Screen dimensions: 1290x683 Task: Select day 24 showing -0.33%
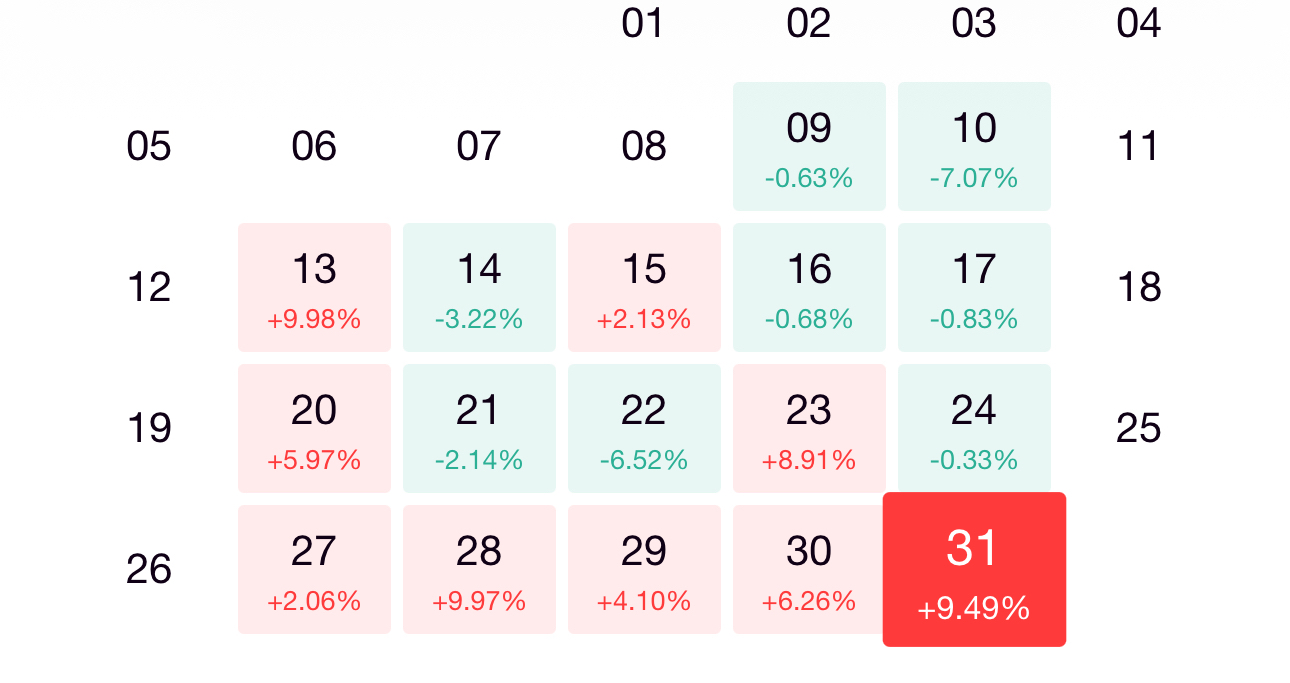pos(974,429)
